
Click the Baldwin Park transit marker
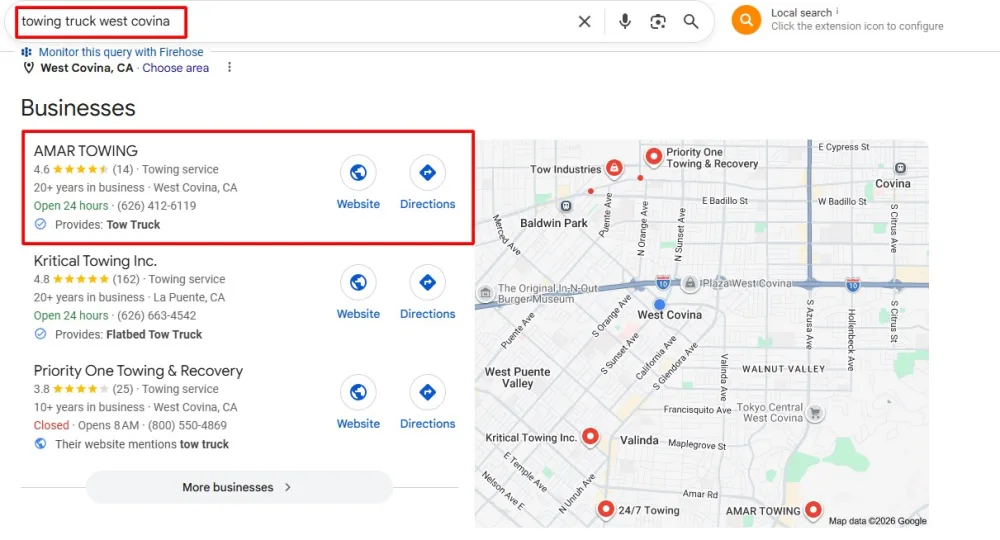[x=566, y=206]
